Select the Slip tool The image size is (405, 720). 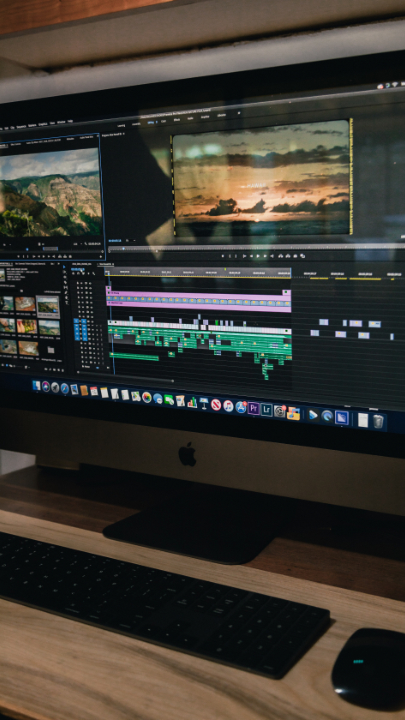pos(66,287)
